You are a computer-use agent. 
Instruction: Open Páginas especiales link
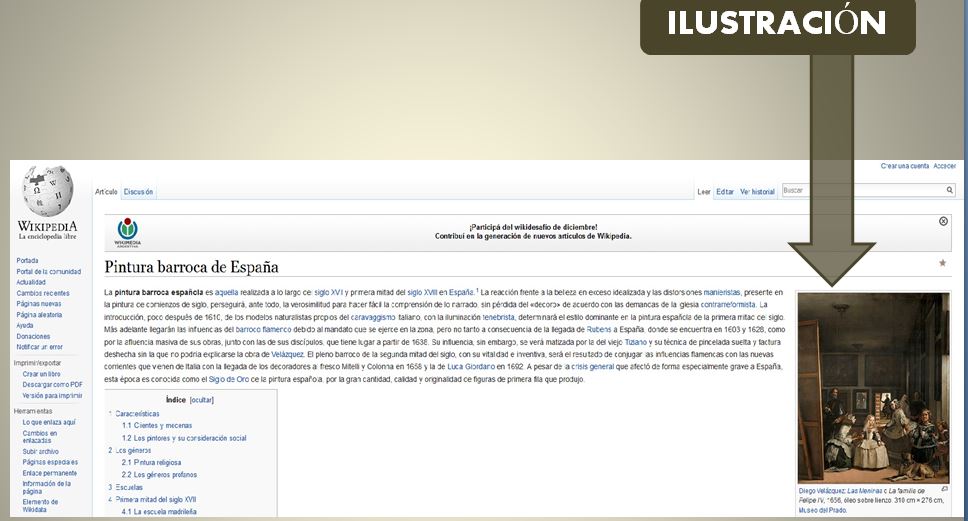pyautogui.click(x=50, y=462)
